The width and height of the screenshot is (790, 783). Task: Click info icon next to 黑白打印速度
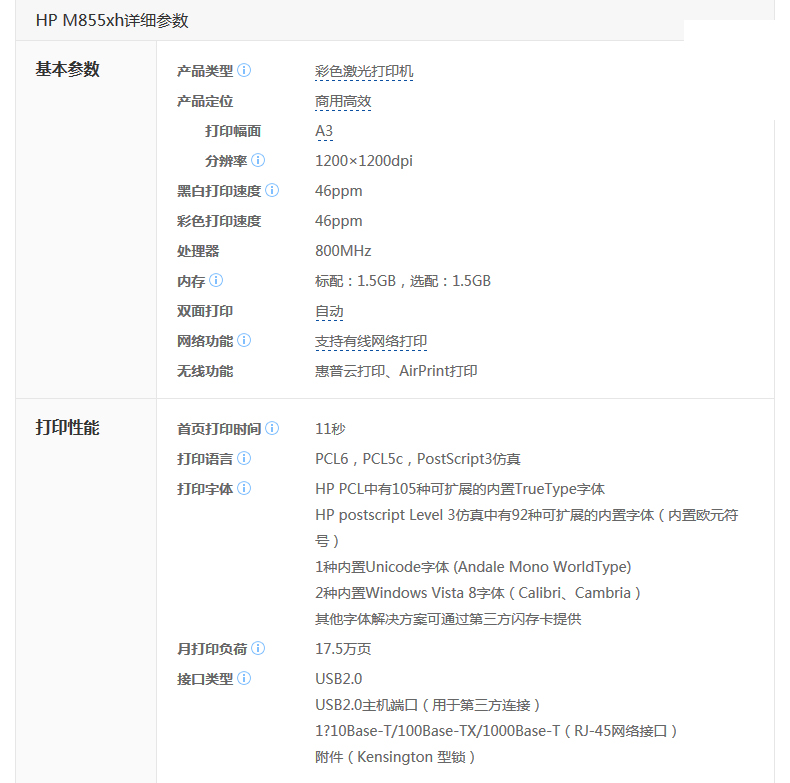272,190
